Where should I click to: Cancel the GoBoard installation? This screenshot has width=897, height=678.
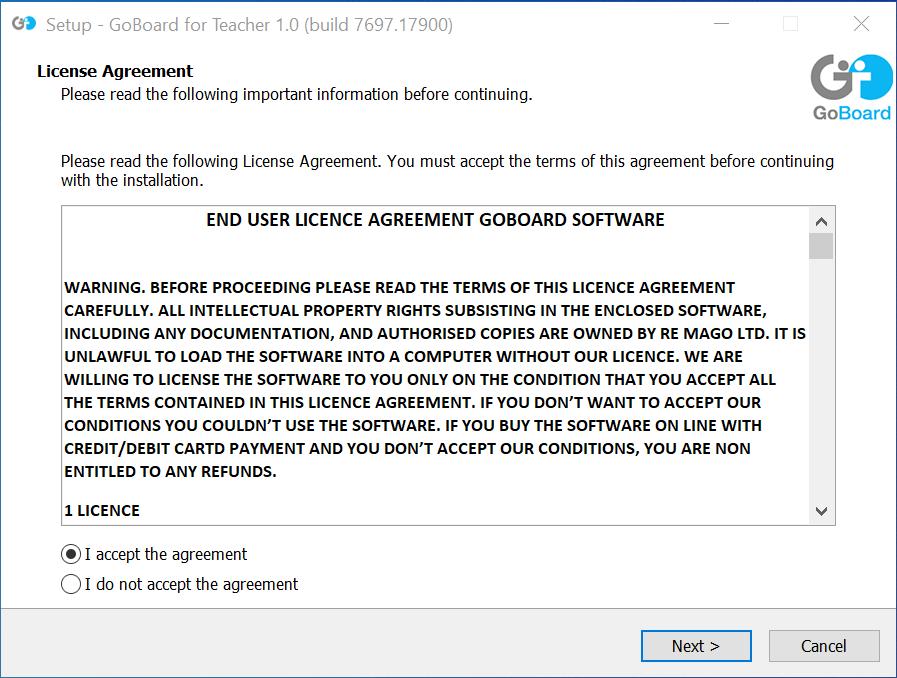(824, 646)
